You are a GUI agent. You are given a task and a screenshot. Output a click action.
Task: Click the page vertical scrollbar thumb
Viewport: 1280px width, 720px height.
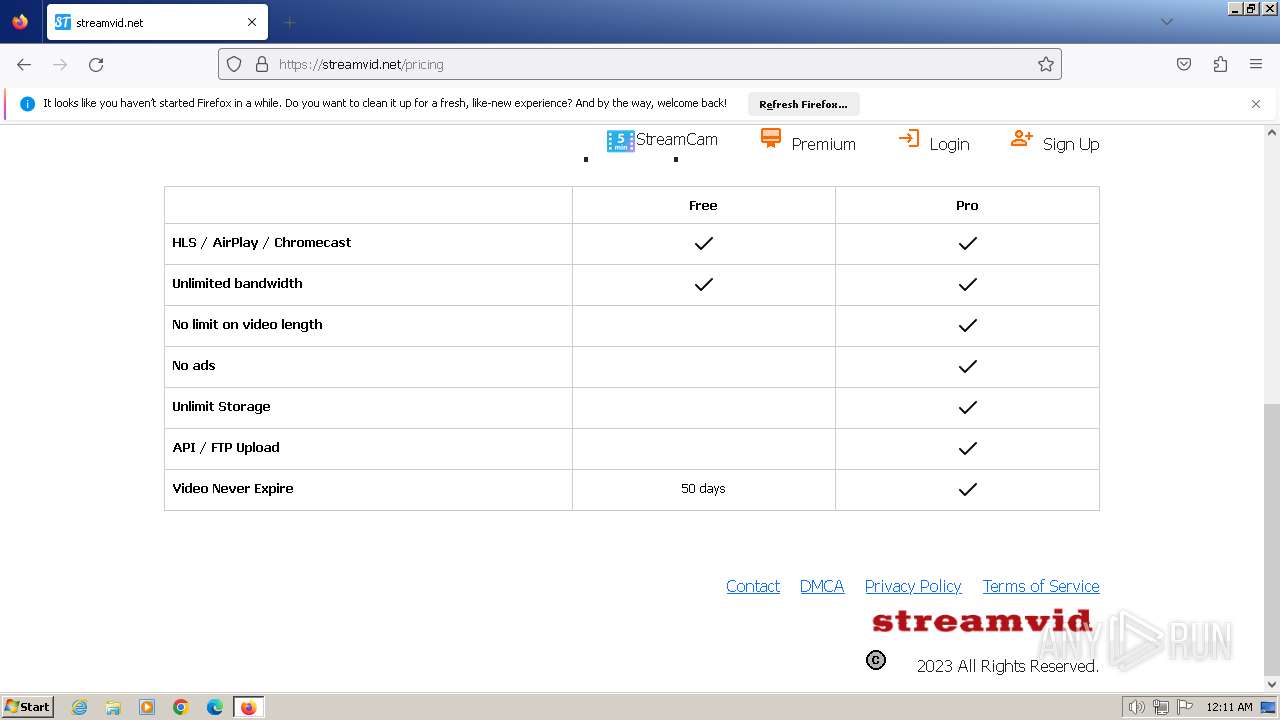coord(1271,538)
